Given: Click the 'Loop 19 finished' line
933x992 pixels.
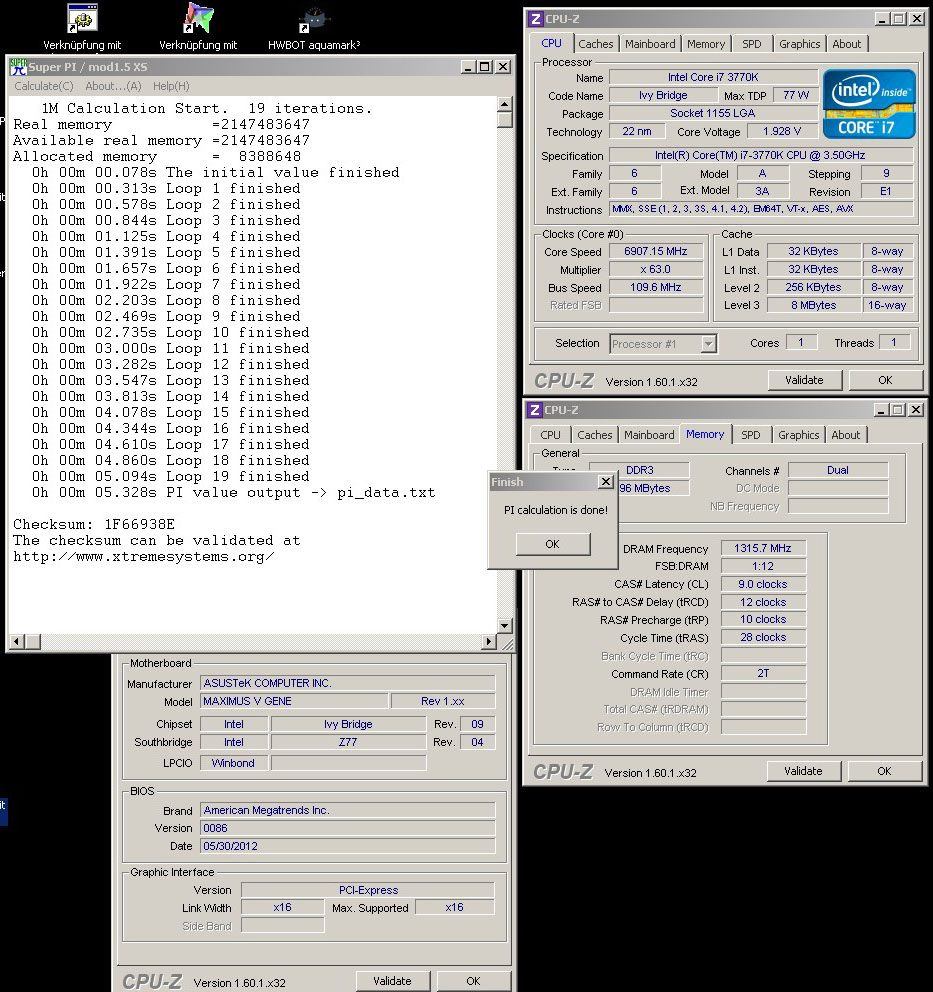Looking at the screenshot, I should pos(171,476).
